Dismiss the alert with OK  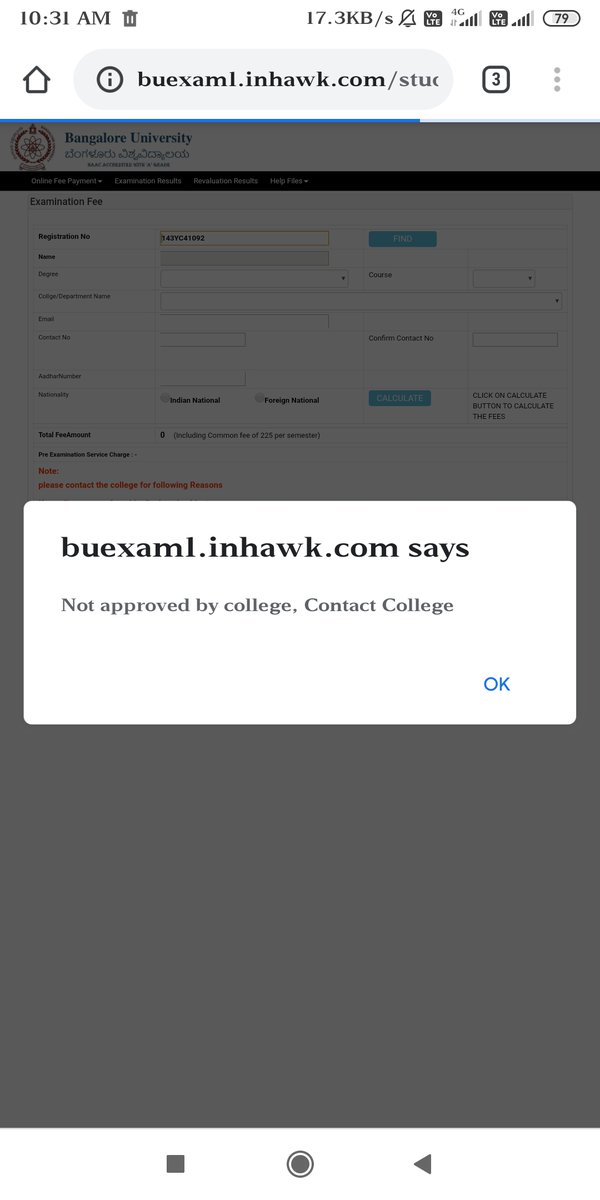coord(497,684)
